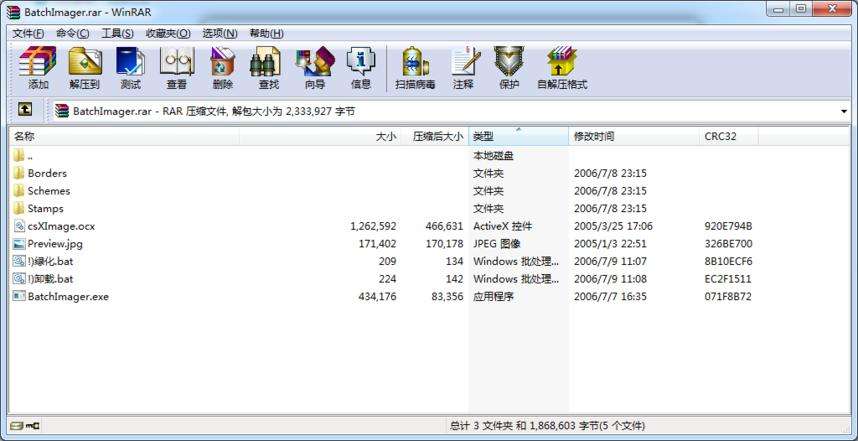Click the csXImage.ocx file icon
The width and height of the screenshot is (858, 441).
pos(19,225)
